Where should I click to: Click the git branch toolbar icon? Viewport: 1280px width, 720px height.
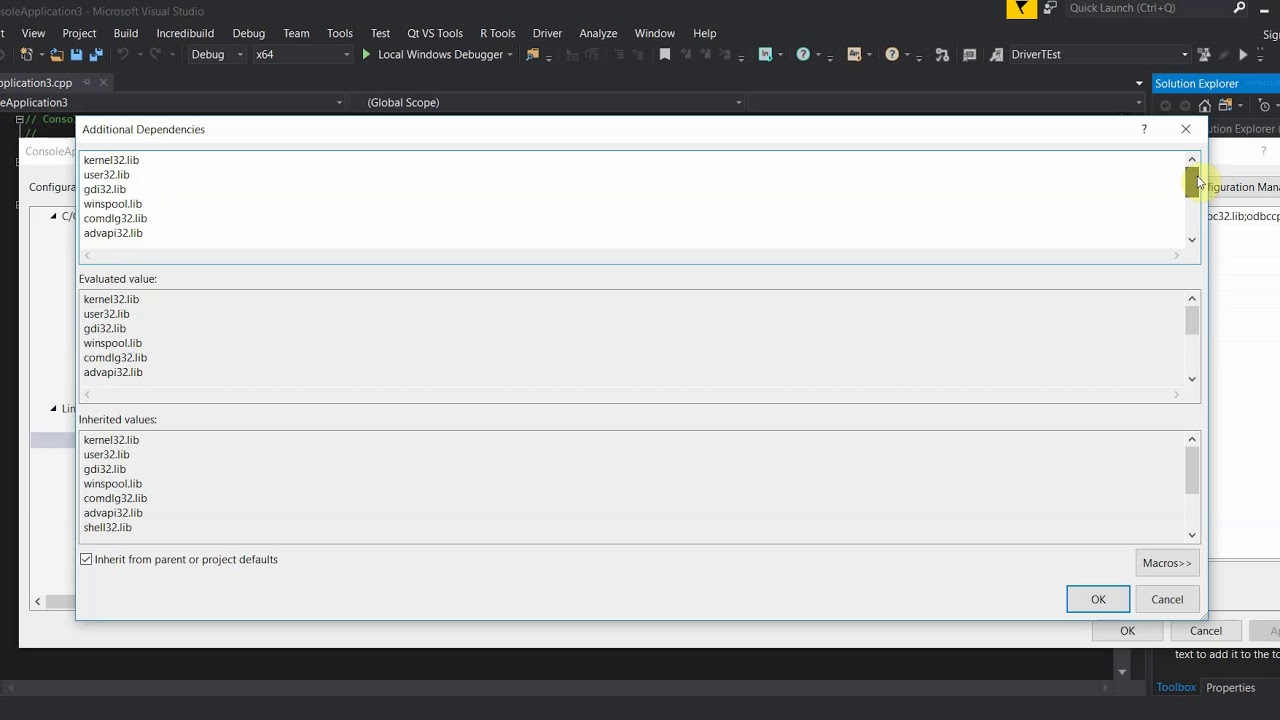942,55
